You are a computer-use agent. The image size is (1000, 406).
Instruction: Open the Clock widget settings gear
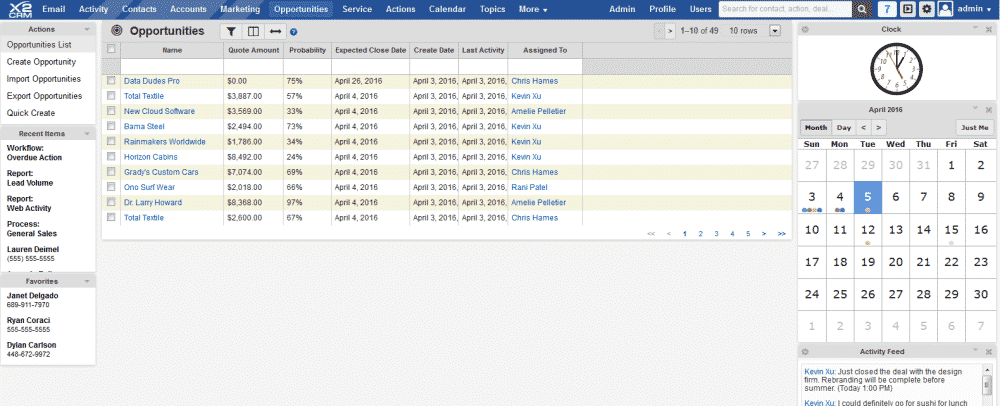click(x=806, y=29)
